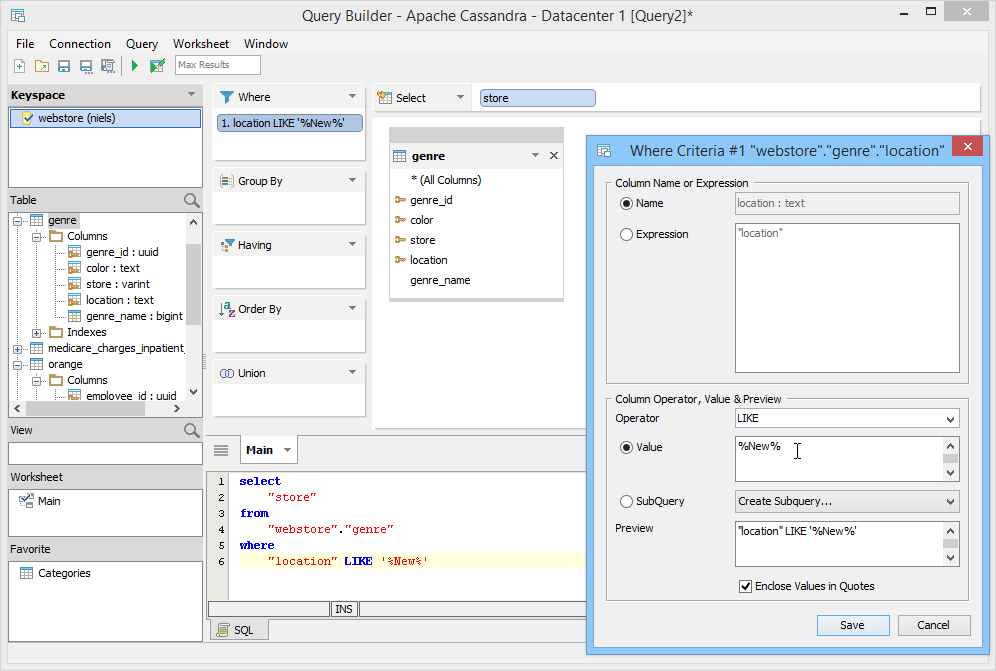Toggle Enclose Values in Quotes checkbox
996x671 pixels.
(x=746, y=586)
